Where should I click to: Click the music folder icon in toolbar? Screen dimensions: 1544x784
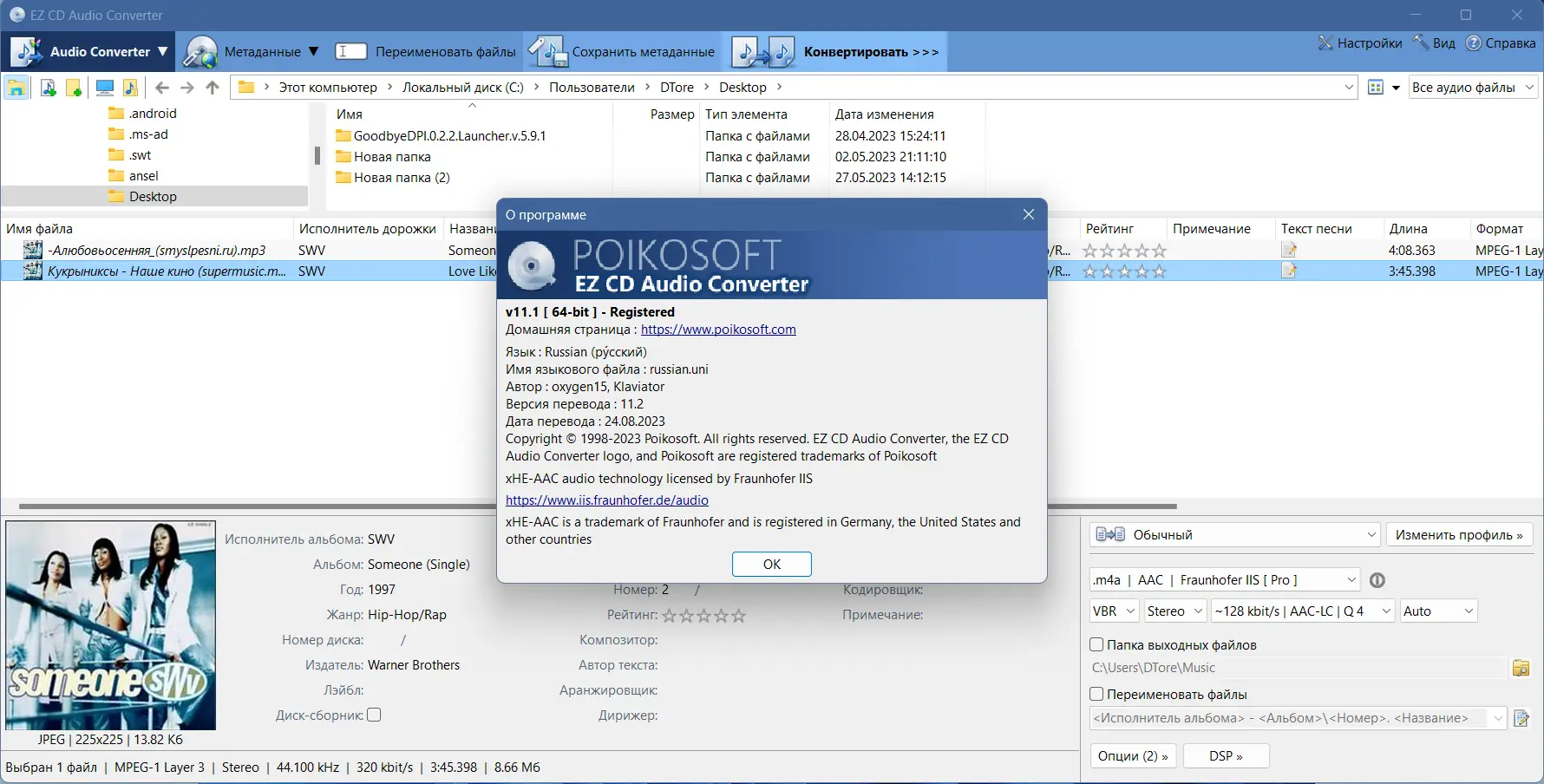click(x=130, y=88)
